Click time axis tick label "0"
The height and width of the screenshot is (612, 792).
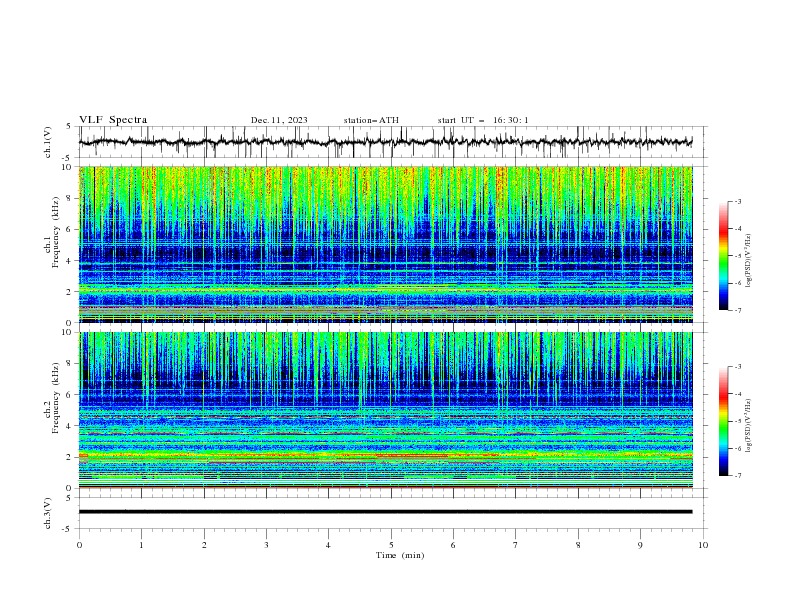click(x=79, y=545)
